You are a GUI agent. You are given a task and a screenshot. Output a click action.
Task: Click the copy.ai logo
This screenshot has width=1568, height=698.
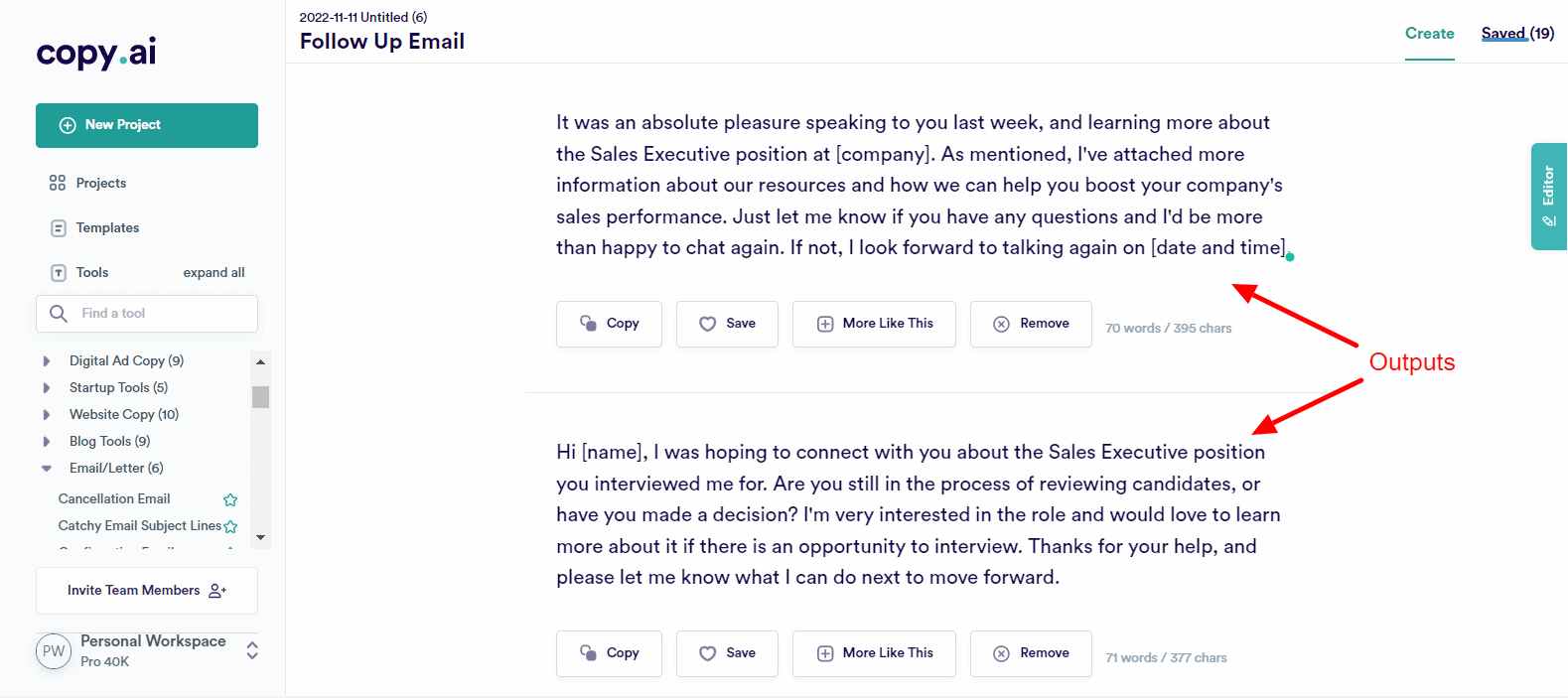(96, 53)
